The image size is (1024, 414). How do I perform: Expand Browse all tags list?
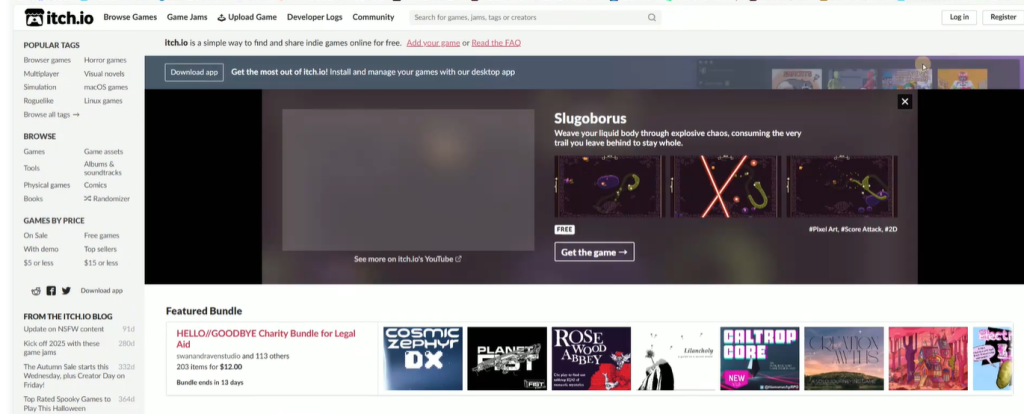point(51,115)
